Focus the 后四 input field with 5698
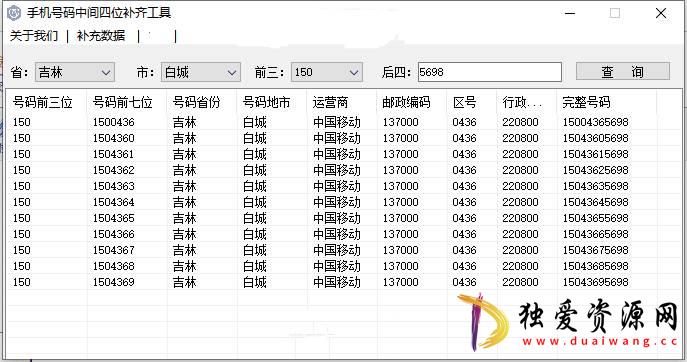This screenshot has width=687, height=362. tap(490, 72)
